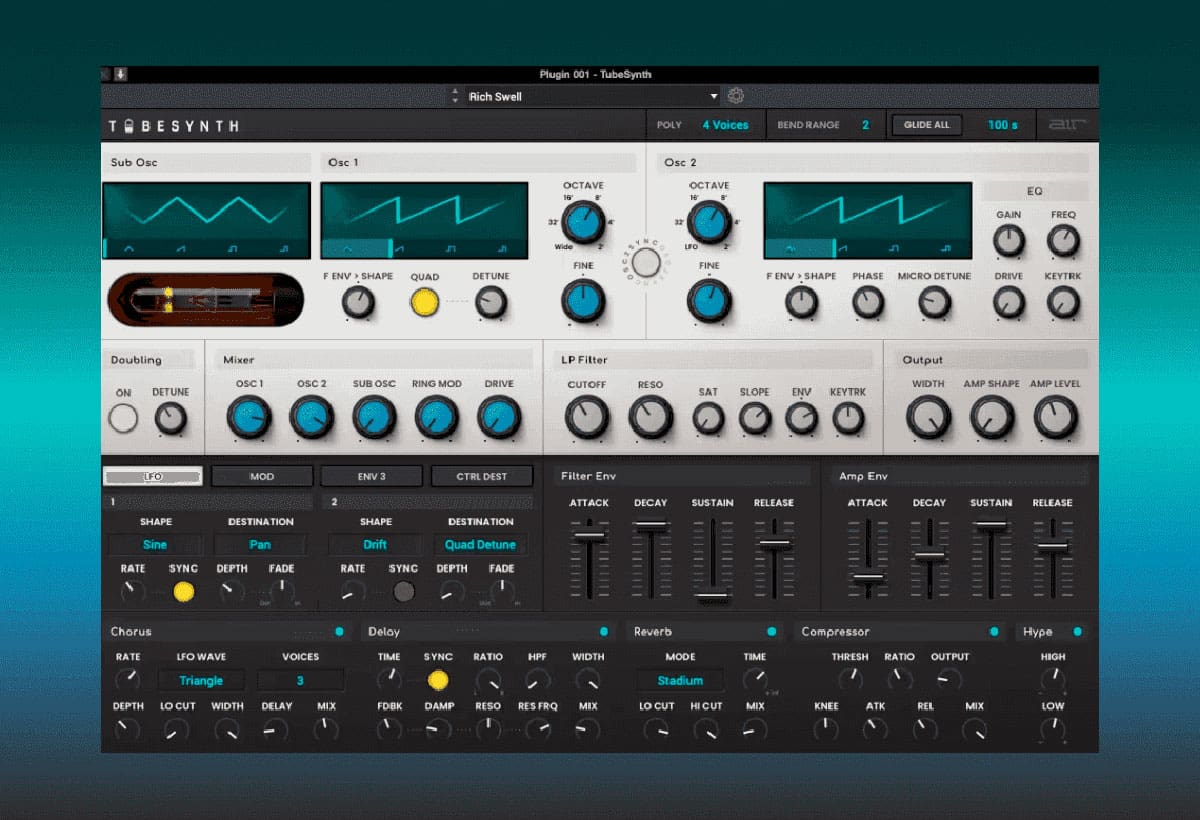Click the Rich Swell preset name
This screenshot has width=1200, height=820.
(496, 96)
